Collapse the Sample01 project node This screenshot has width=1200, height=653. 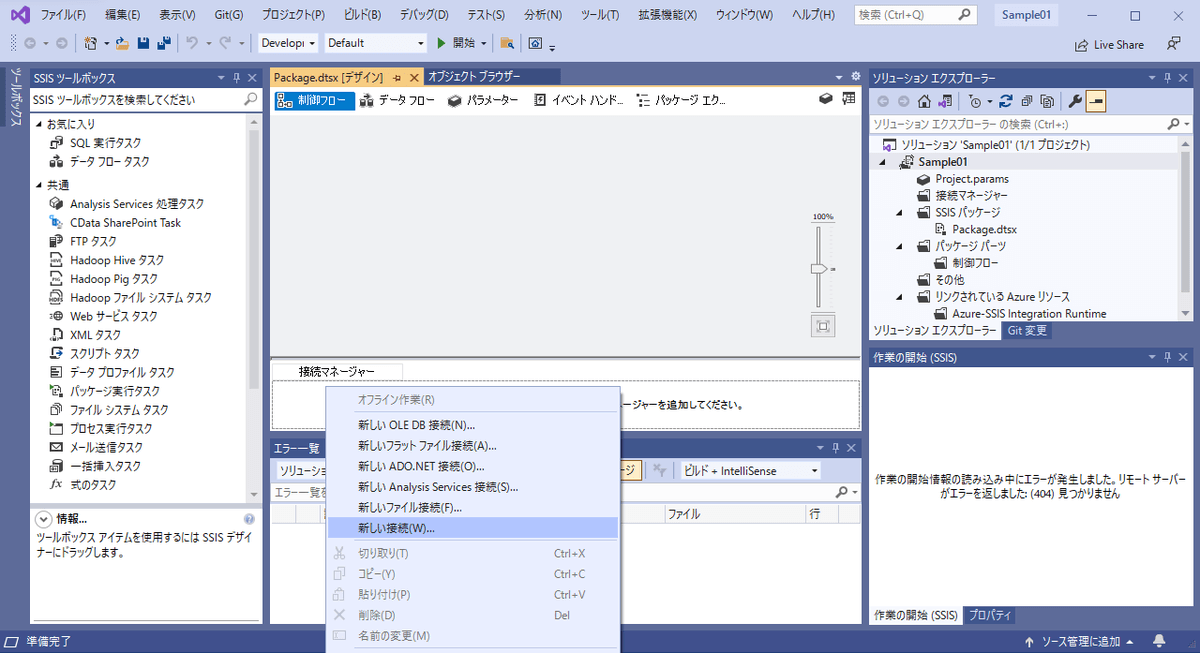tap(883, 162)
